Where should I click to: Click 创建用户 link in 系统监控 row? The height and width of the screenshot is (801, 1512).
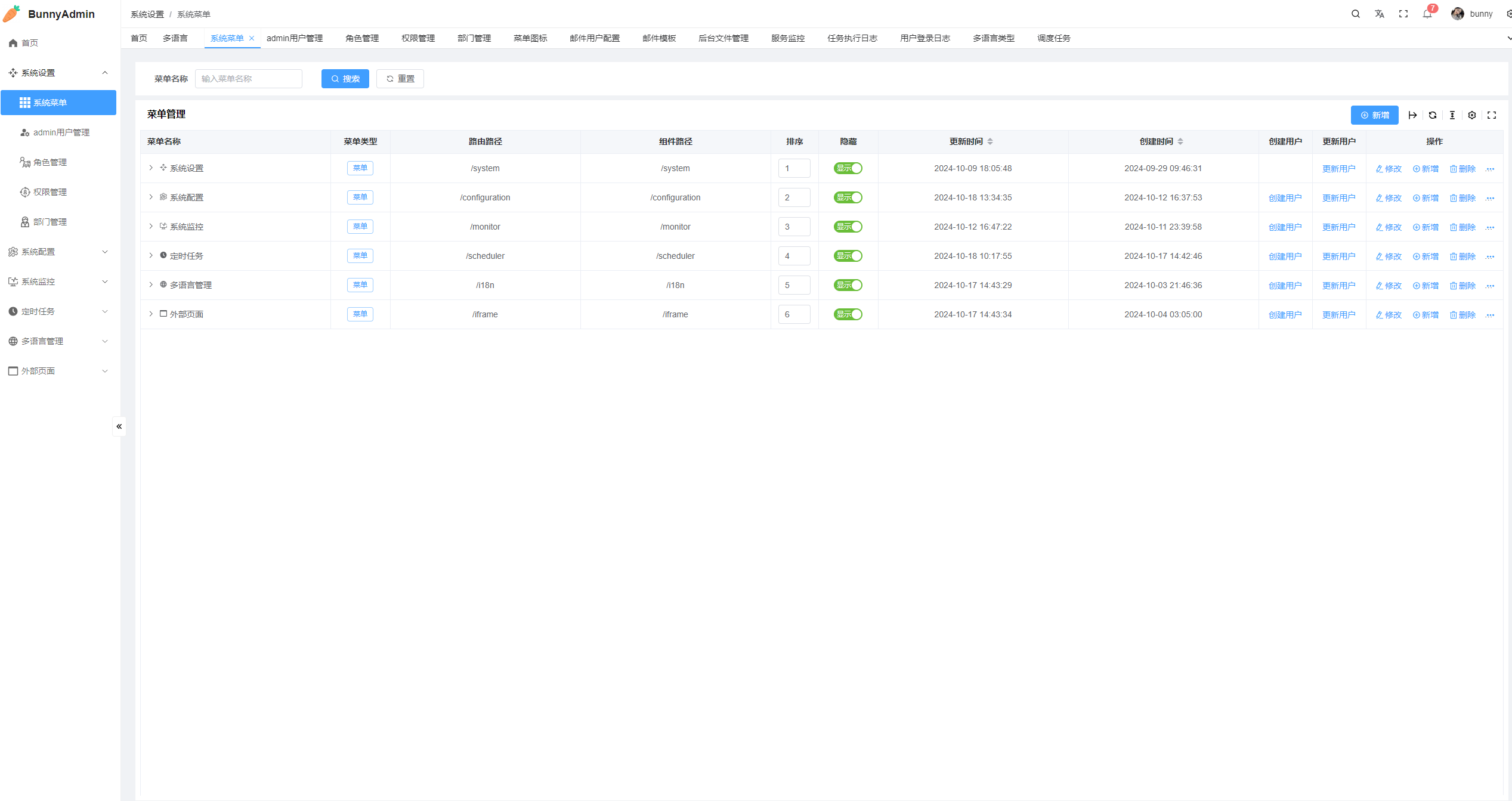1285,227
